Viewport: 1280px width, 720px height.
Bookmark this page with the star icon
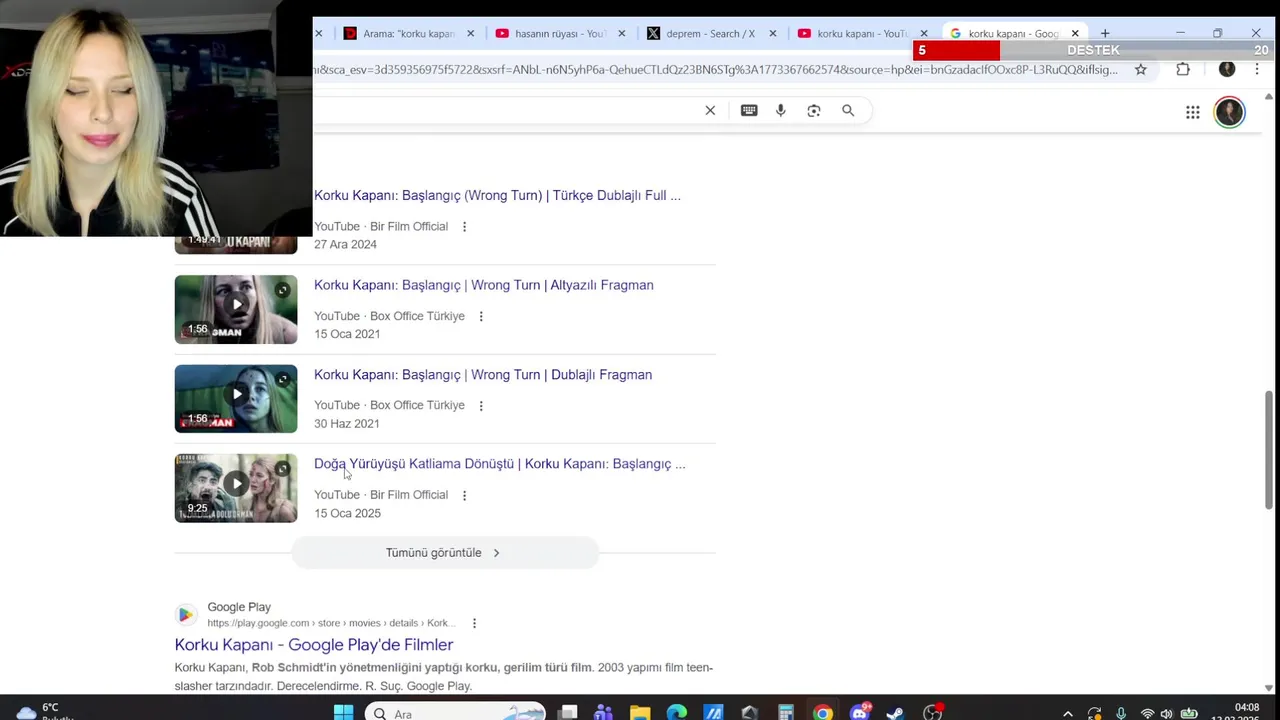tap(1140, 69)
